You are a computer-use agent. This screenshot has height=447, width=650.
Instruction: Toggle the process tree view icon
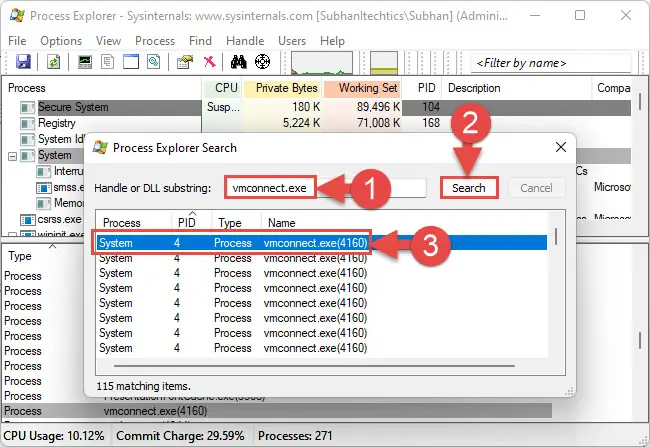[x=107, y=62]
